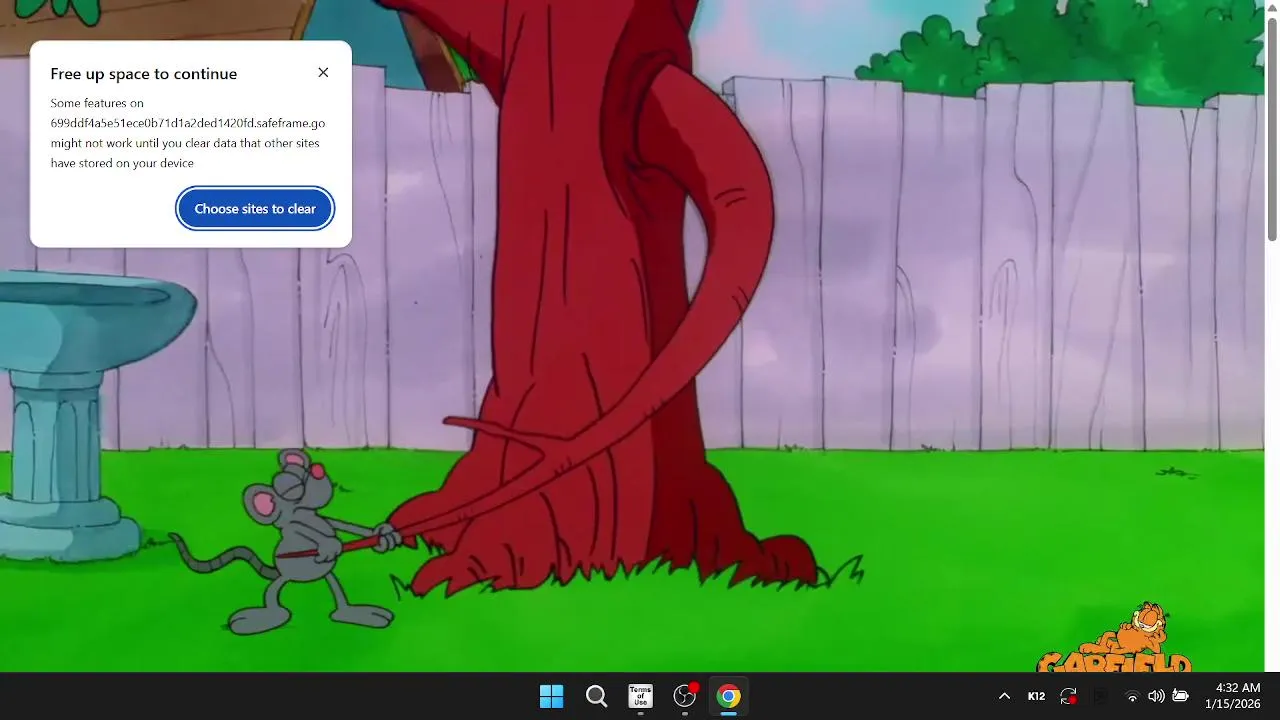This screenshot has width=1280, height=720.
Task: Open the Terms of Use taskbar app
Action: tap(640, 696)
